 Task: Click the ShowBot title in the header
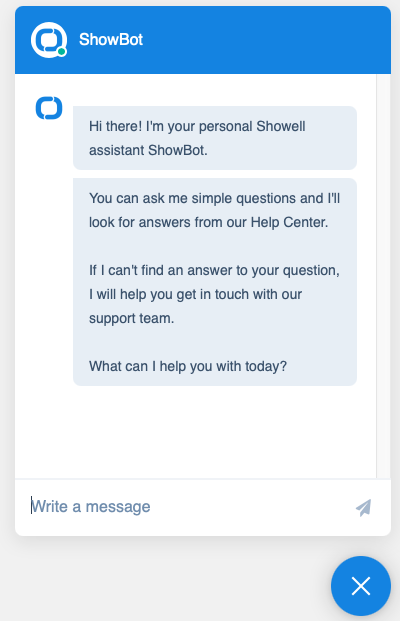coord(111,40)
